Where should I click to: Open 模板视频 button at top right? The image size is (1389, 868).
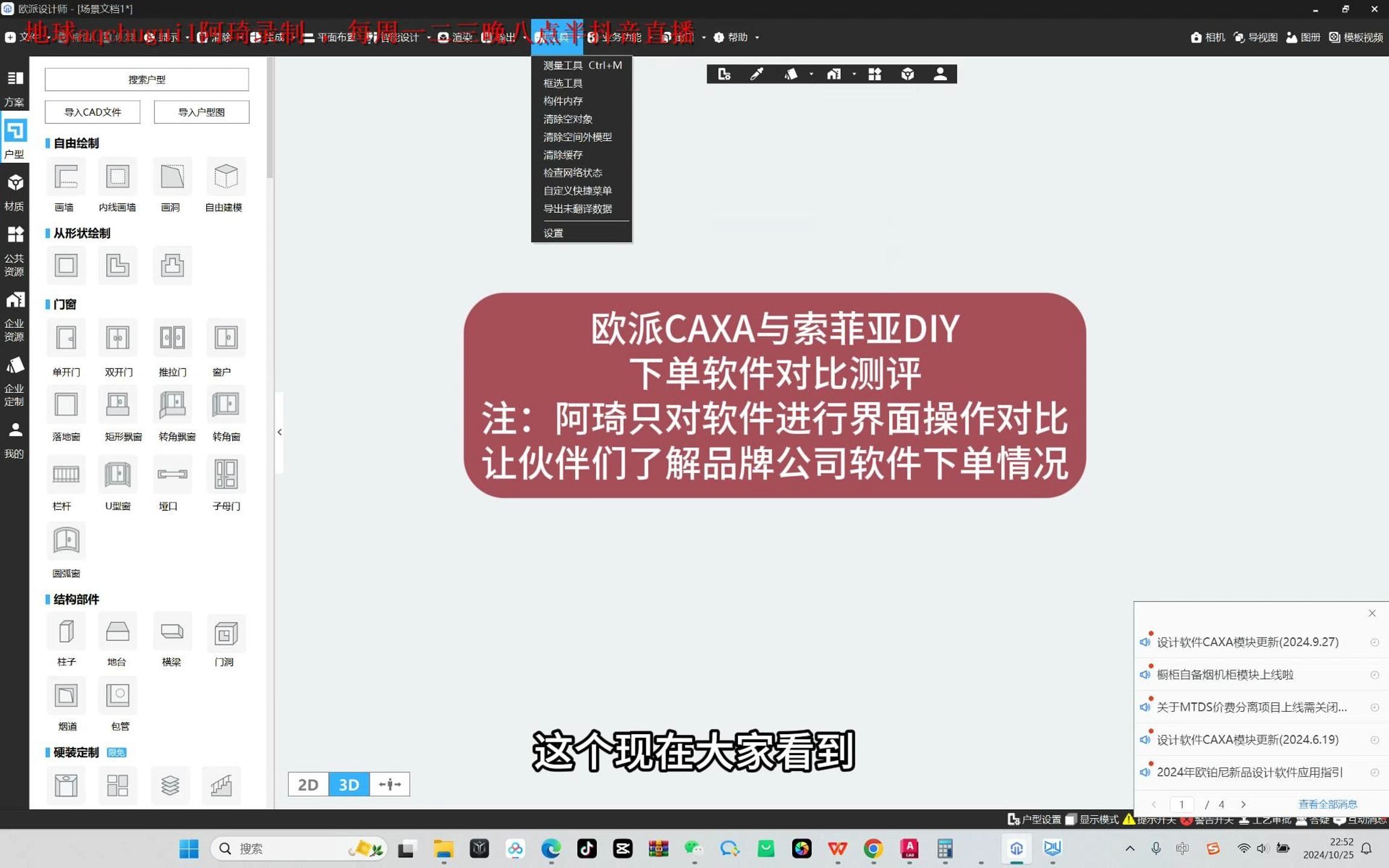(x=1355, y=37)
